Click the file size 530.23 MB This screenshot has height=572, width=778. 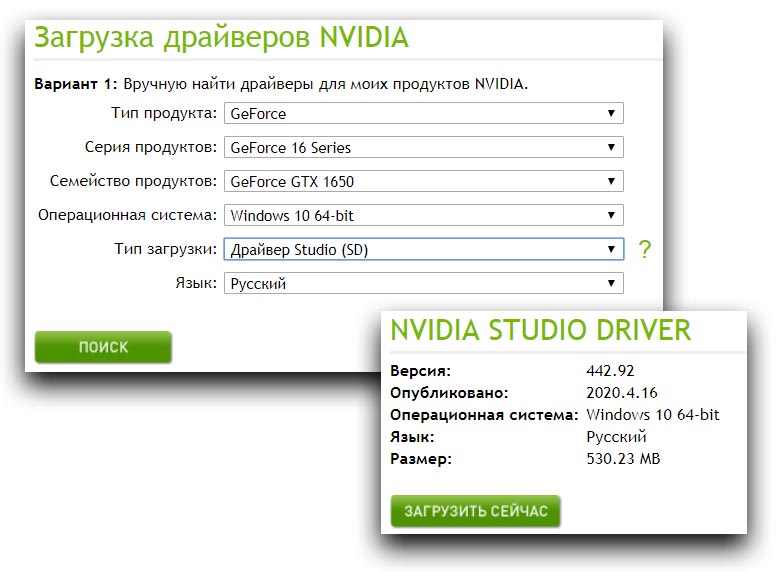pyautogui.click(x=623, y=458)
